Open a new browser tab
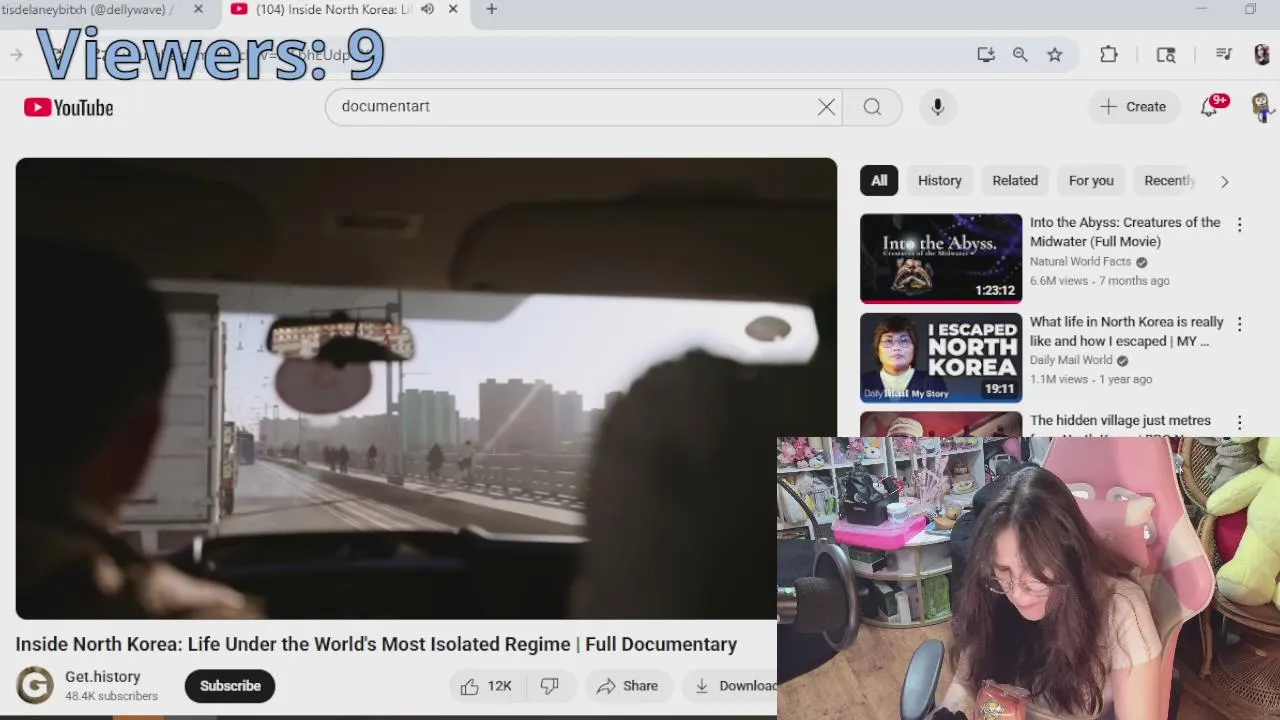 click(491, 9)
